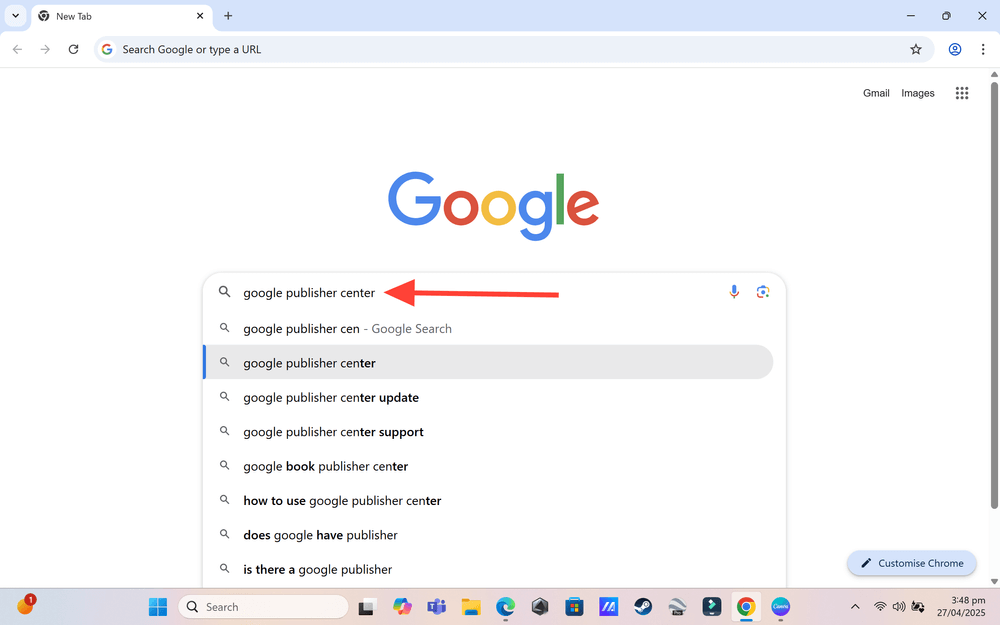Click the Customise Chrome button
The image size is (1000, 625).
(911, 563)
